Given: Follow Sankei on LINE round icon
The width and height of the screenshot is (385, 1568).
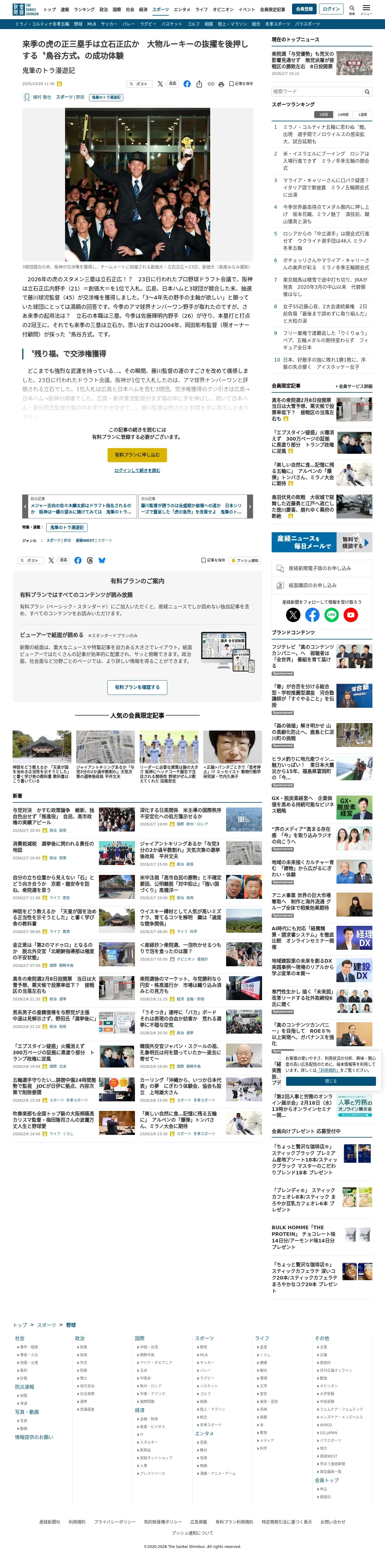Looking at the screenshot, I should pos(331,615).
